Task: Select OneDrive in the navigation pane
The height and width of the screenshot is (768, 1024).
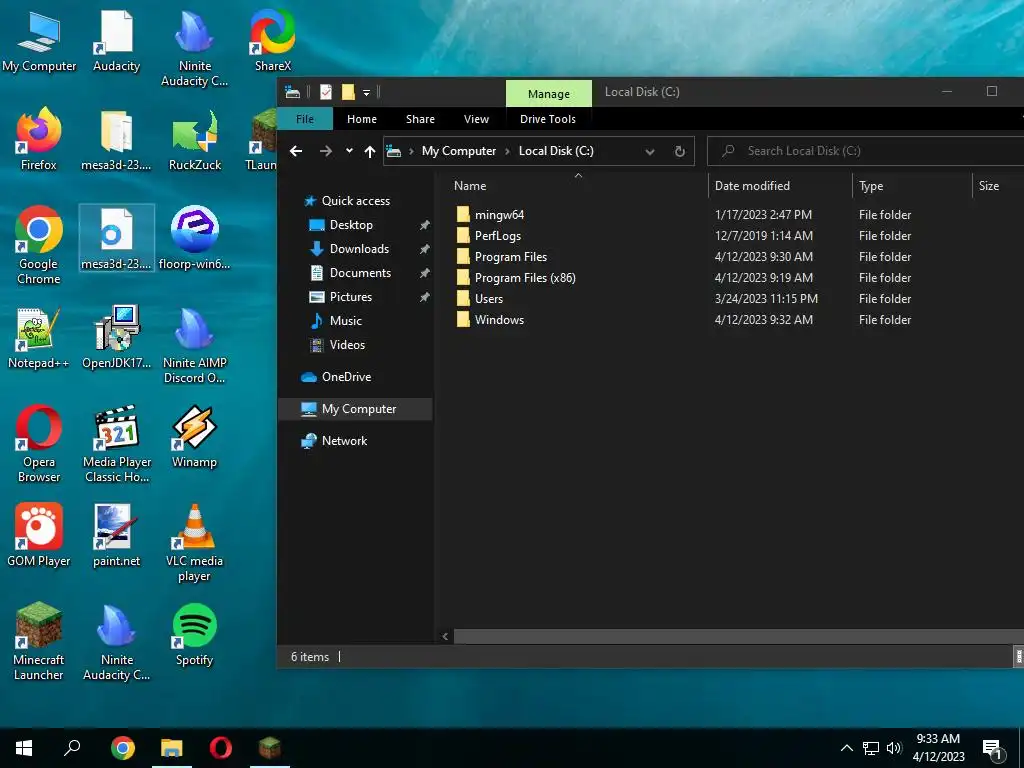Action: [x=346, y=377]
